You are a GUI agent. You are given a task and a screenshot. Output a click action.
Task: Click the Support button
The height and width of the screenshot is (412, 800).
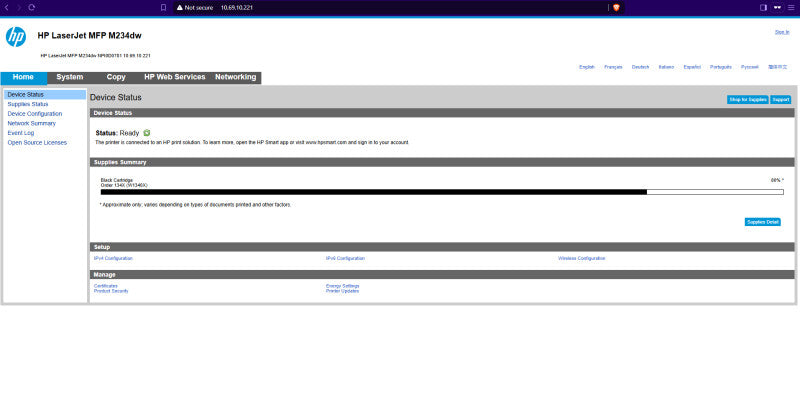click(781, 100)
